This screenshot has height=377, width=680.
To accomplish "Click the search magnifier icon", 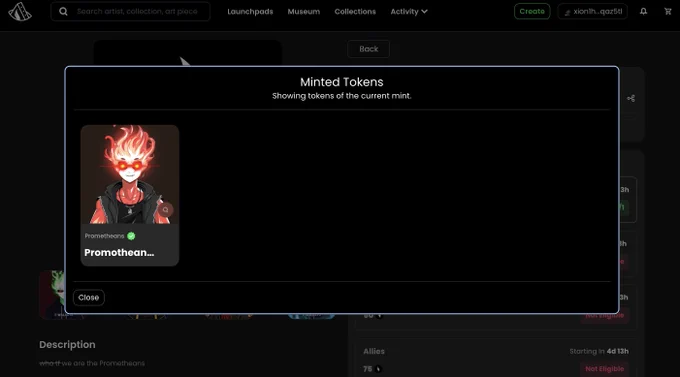I will tap(63, 11).
